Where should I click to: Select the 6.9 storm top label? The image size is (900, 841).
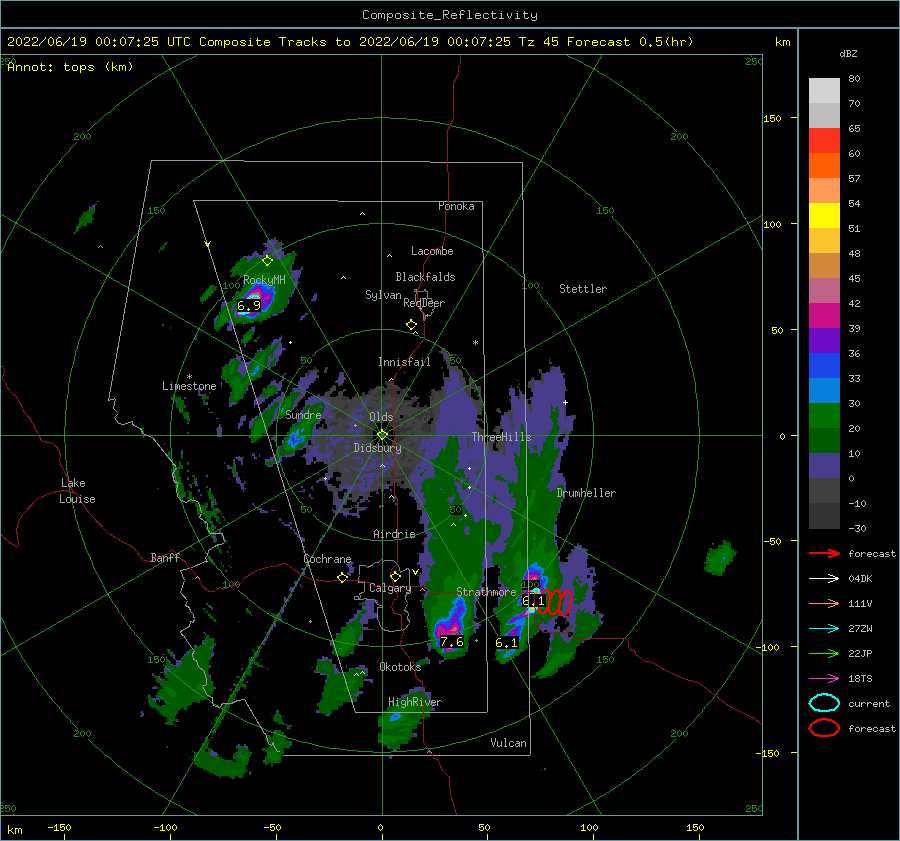click(249, 306)
